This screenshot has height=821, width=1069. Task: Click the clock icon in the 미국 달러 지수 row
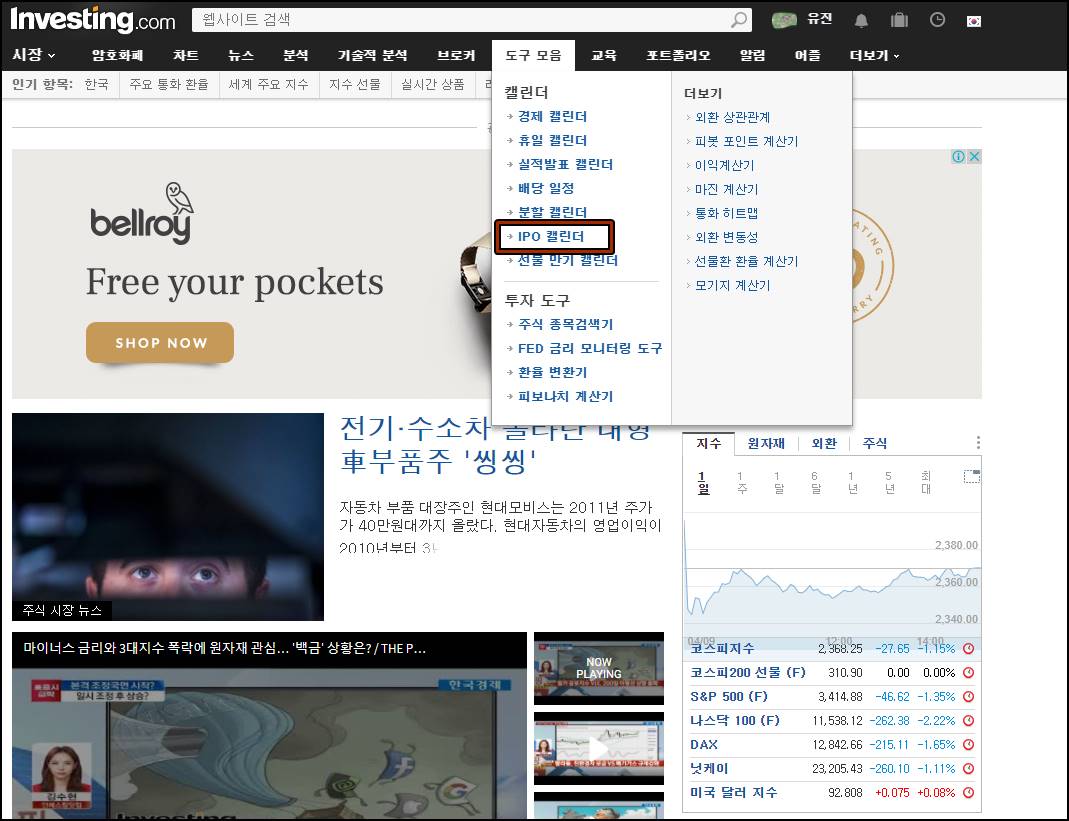click(968, 792)
